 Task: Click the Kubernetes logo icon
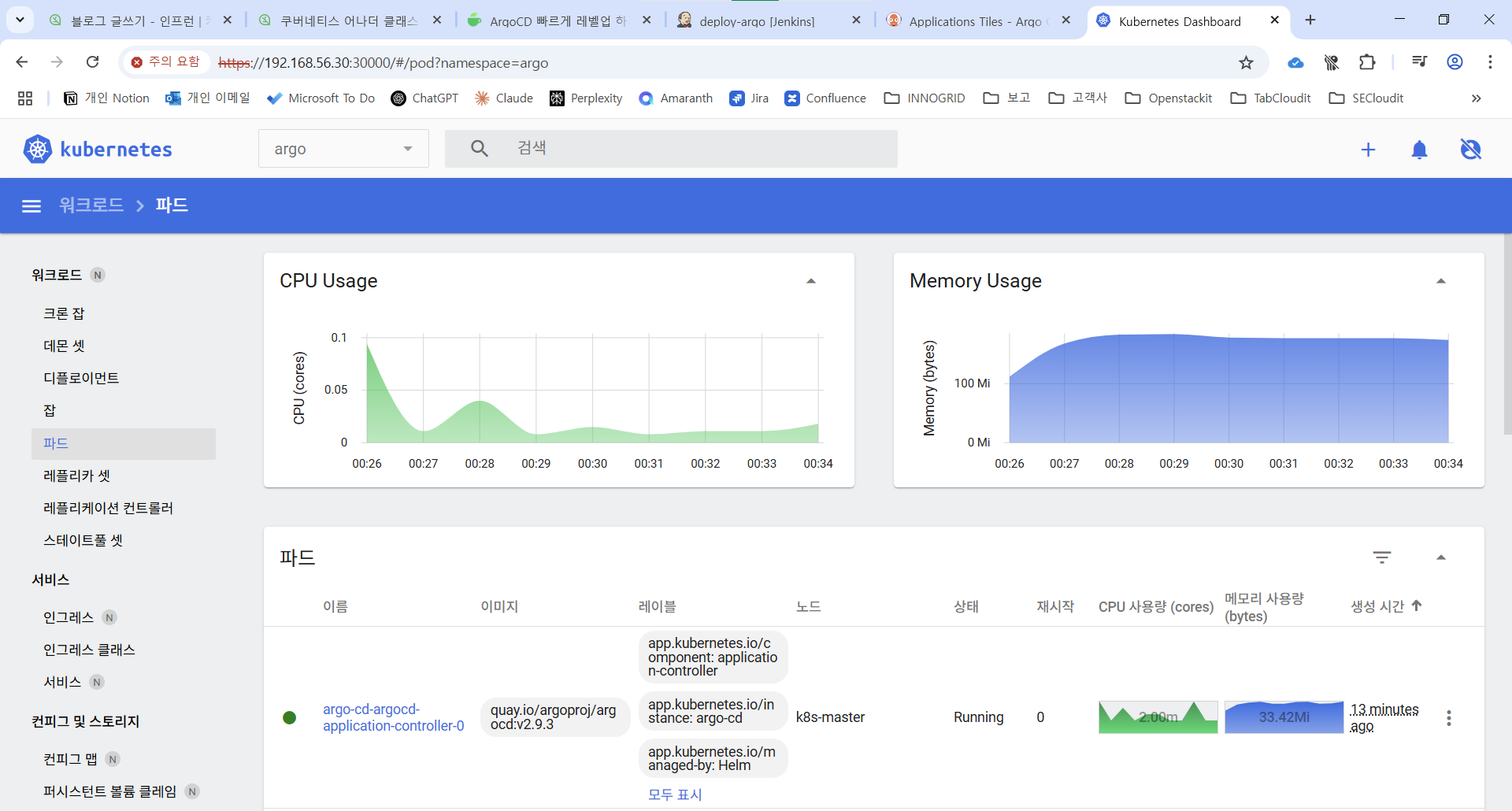pyautogui.click(x=37, y=149)
